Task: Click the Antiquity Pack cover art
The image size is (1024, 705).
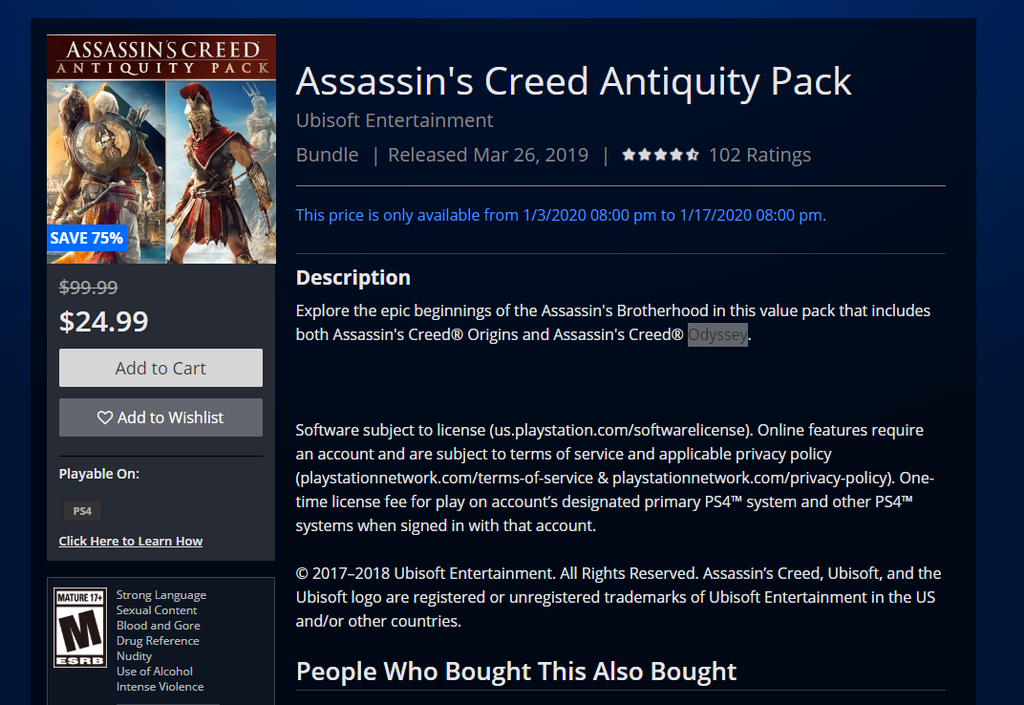Action: pos(161,149)
